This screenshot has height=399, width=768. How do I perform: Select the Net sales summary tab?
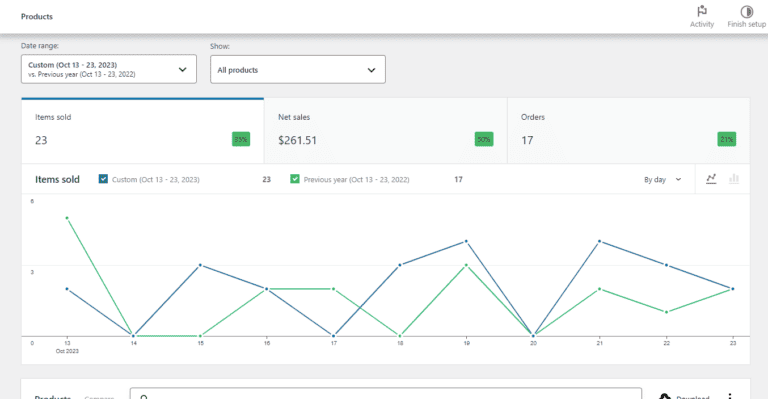tap(386, 131)
